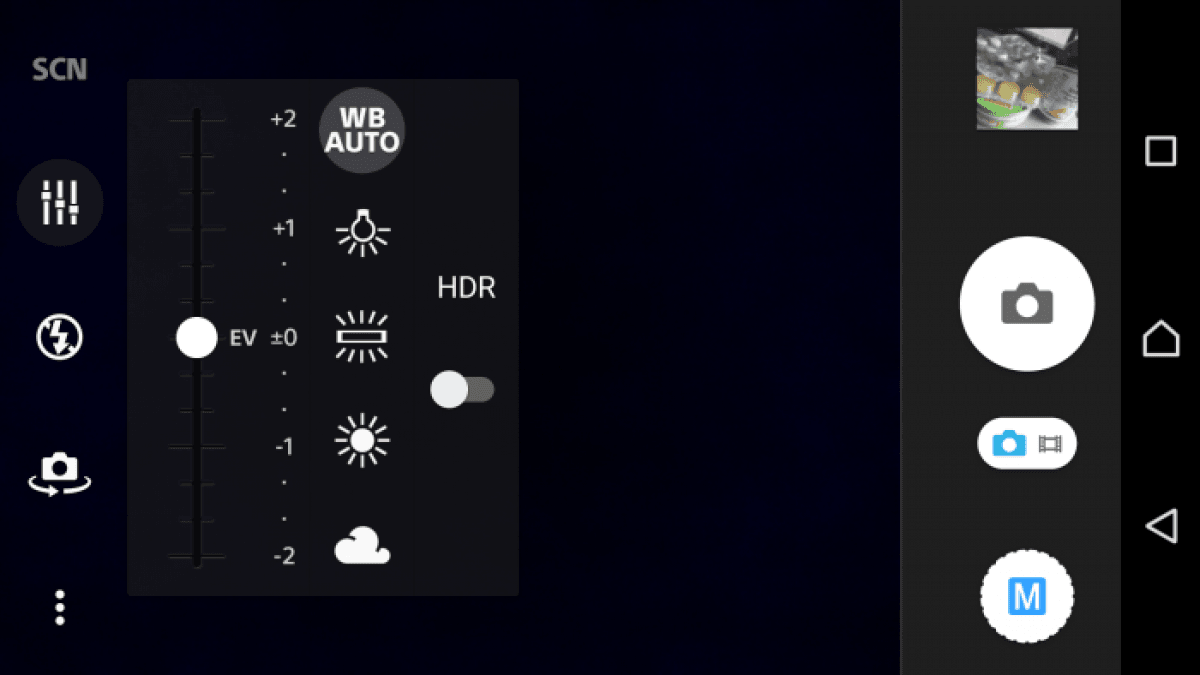The image size is (1200, 675).
Task: Enable the HDR switch
Action: click(x=462, y=389)
